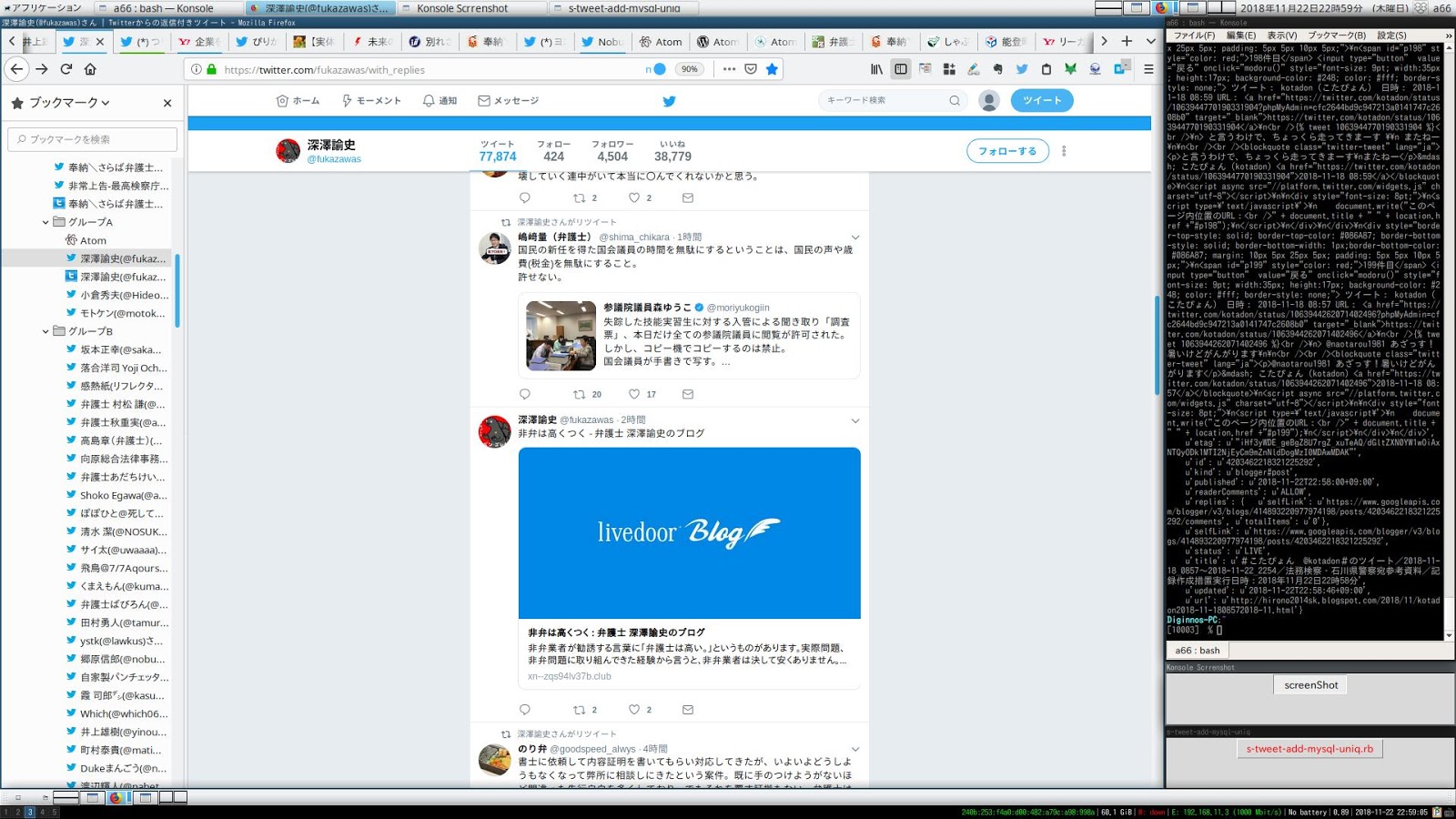Open the dropdown on the のり弁 tweet

854,750
